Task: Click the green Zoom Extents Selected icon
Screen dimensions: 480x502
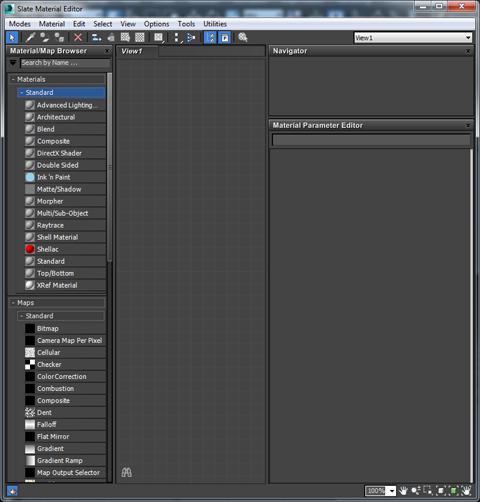Action: (x=453, y=491)
